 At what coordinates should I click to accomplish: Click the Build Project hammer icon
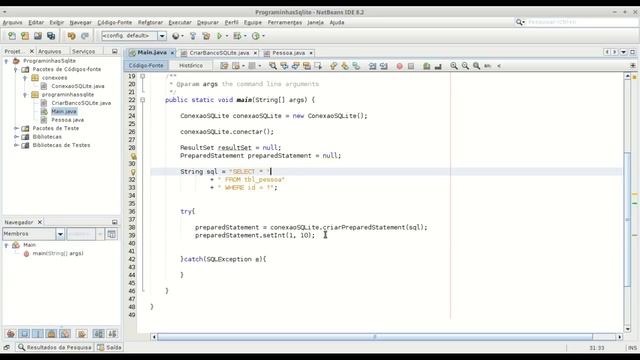(193, 36)
